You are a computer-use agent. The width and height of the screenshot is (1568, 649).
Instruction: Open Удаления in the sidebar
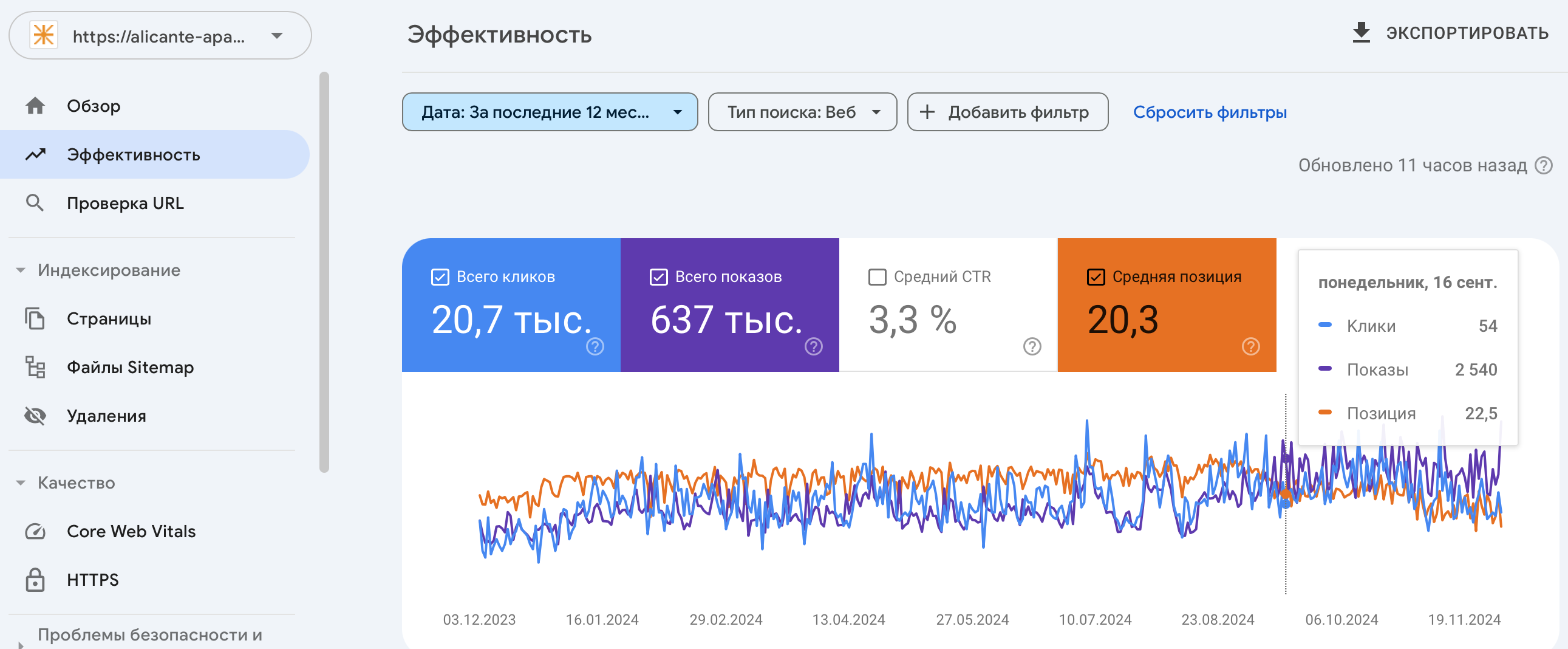(155, 416)
